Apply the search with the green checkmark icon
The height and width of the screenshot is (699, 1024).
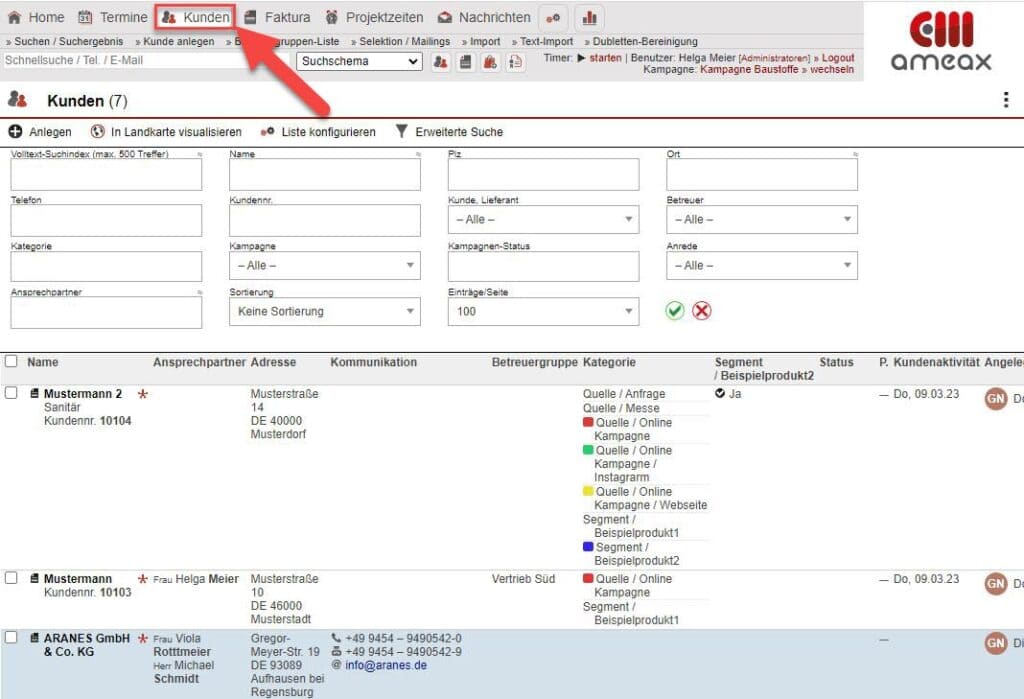[x=676, y=311]
